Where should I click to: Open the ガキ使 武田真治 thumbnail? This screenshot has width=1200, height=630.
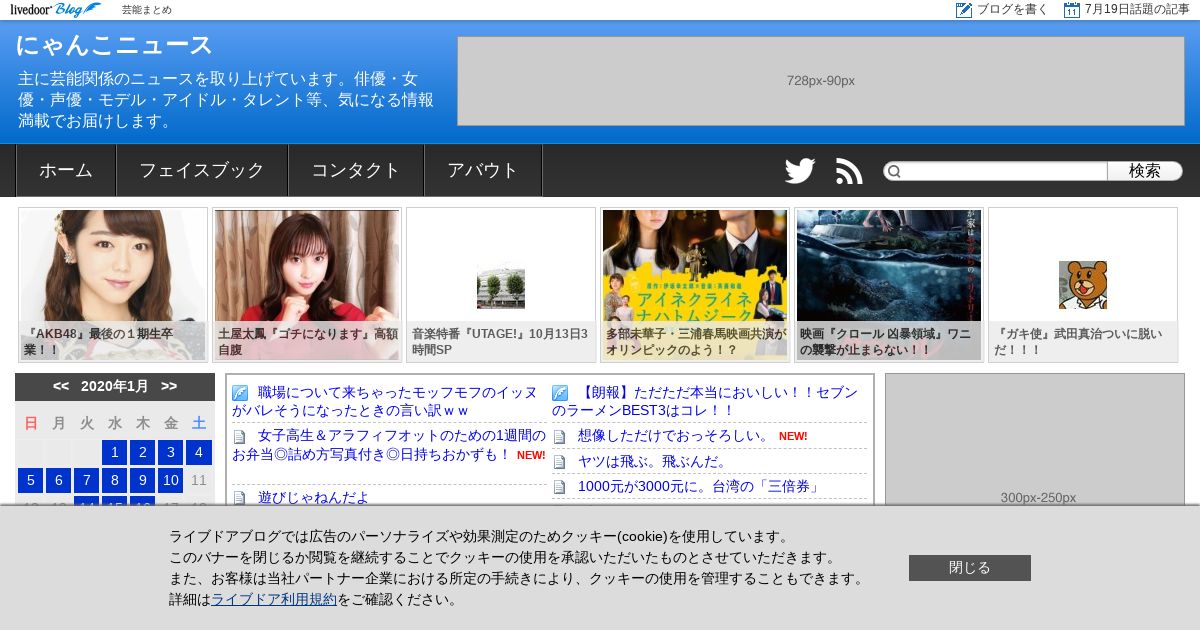pos(1083,285)
